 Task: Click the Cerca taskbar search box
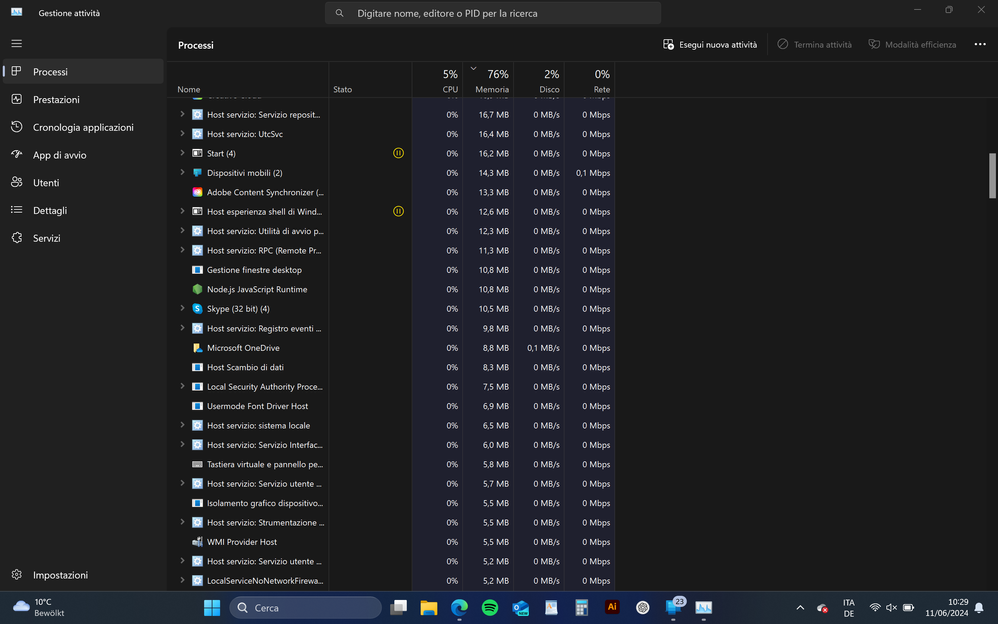306,607
